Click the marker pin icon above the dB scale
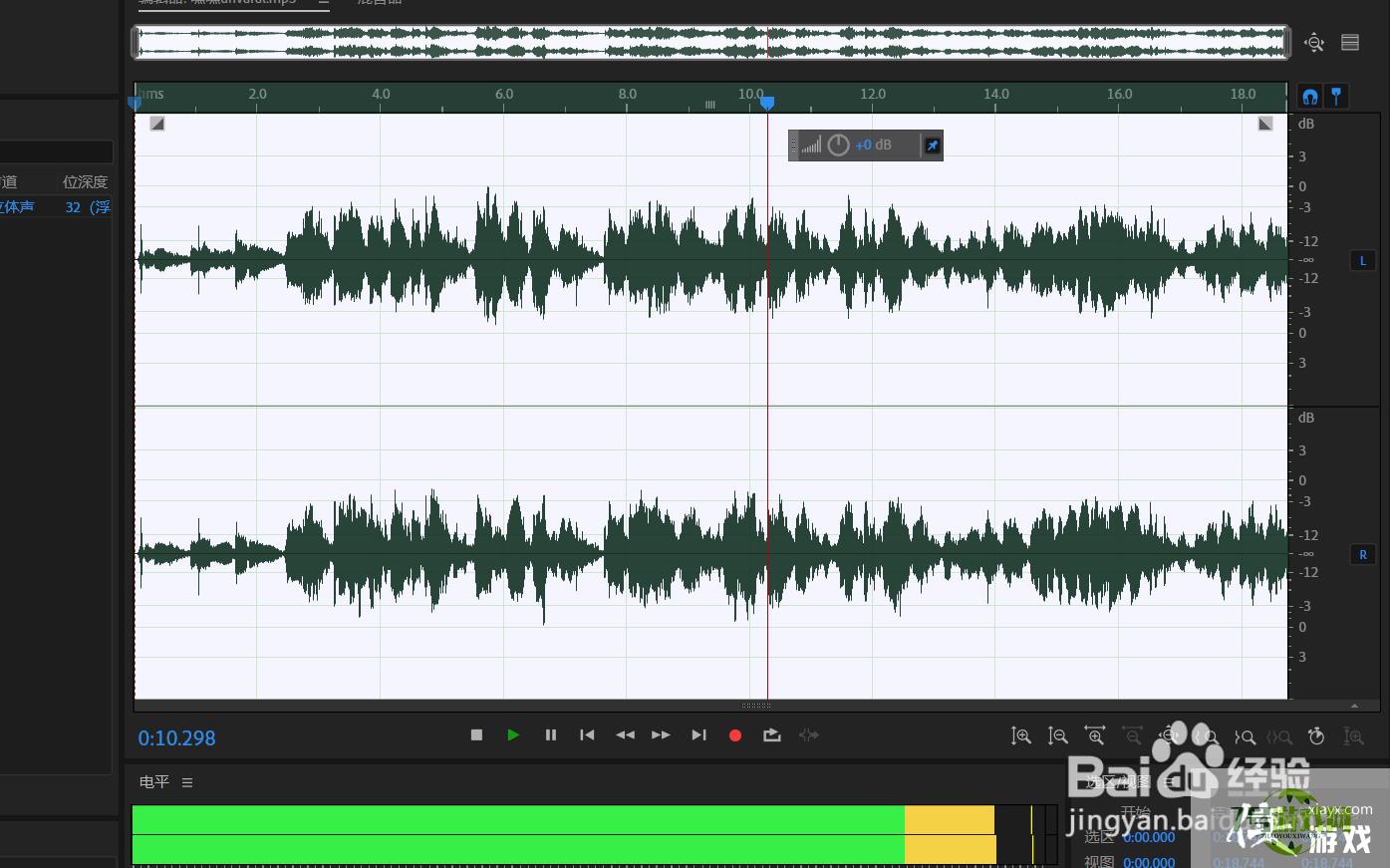This screenshot has width=1390, height=868. pyautogui.click(x=1336, y=97)
